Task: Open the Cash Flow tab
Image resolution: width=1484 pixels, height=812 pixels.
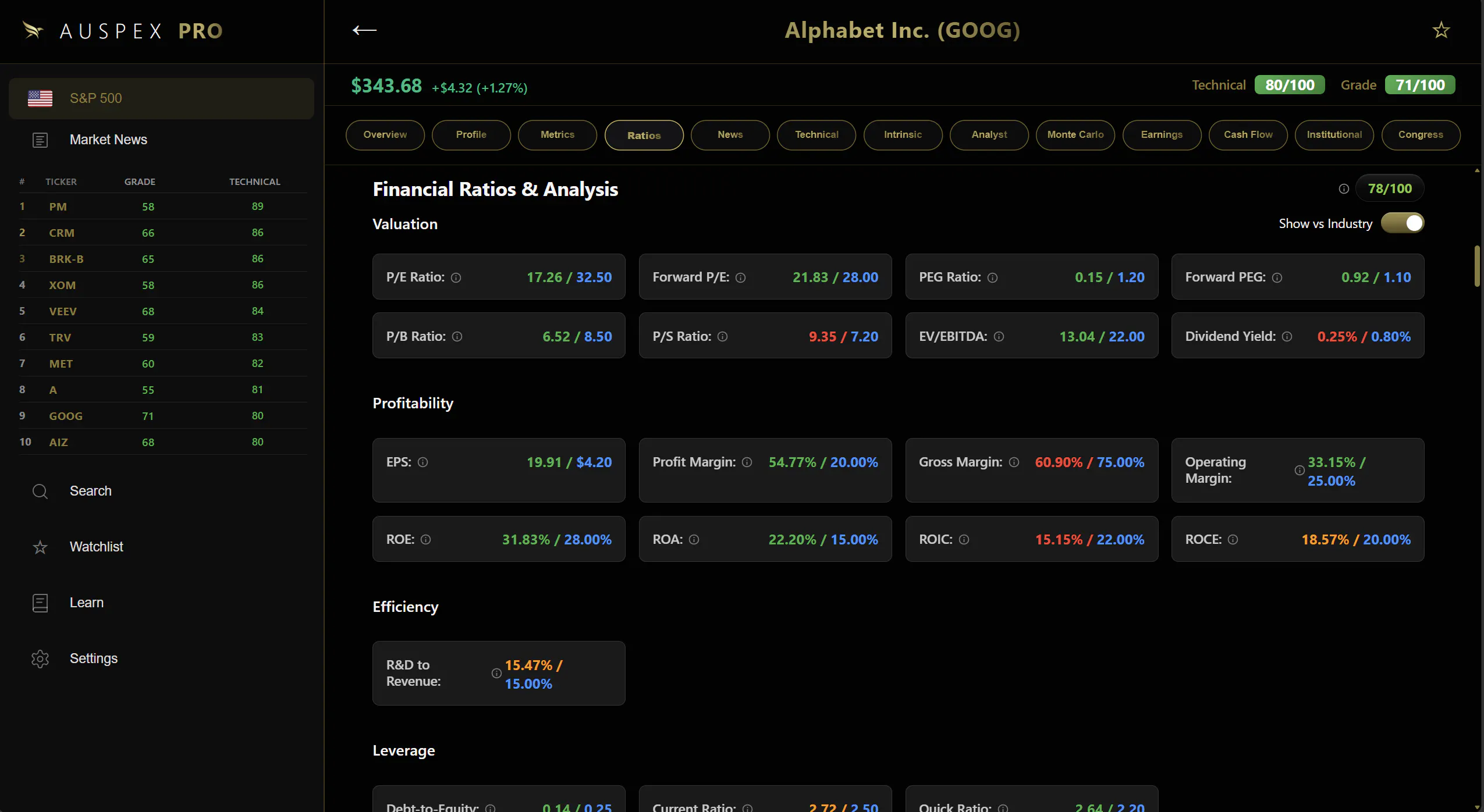Action: click(x=1248, y=135)
